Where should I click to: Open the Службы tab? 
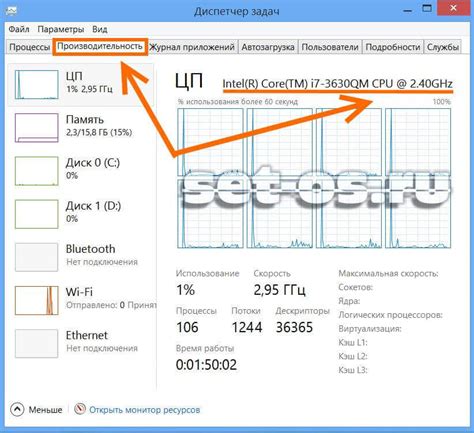pyautogui.click(x=443, y=47)
